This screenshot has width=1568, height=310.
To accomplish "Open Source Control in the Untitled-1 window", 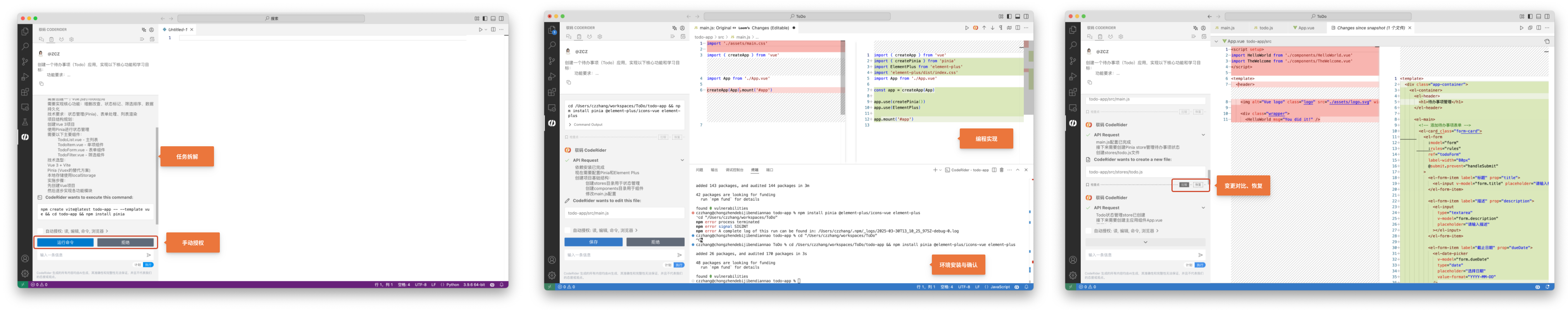I will coord(25,62).
